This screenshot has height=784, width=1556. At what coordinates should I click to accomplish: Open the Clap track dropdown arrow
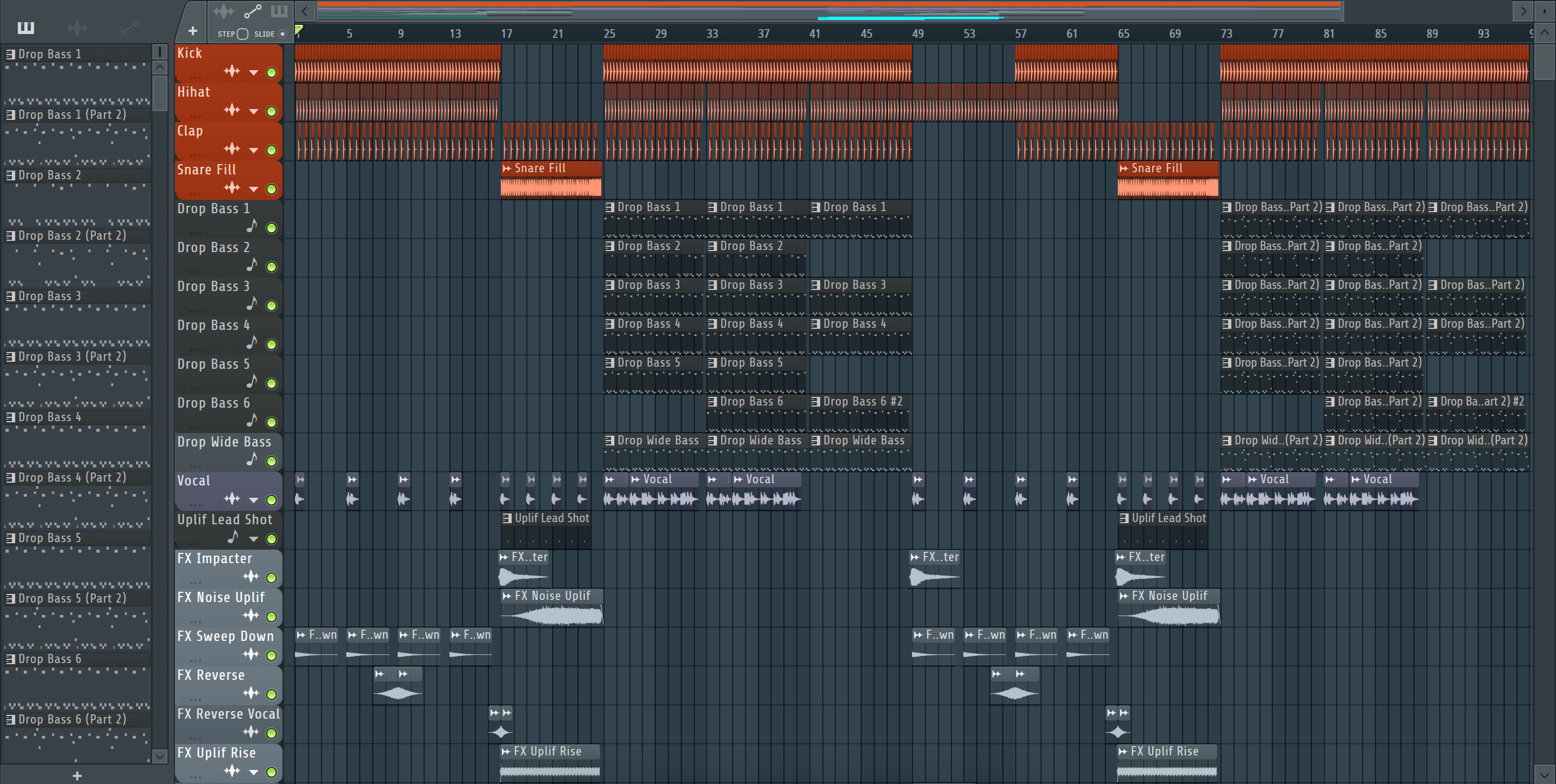[254, 150]
